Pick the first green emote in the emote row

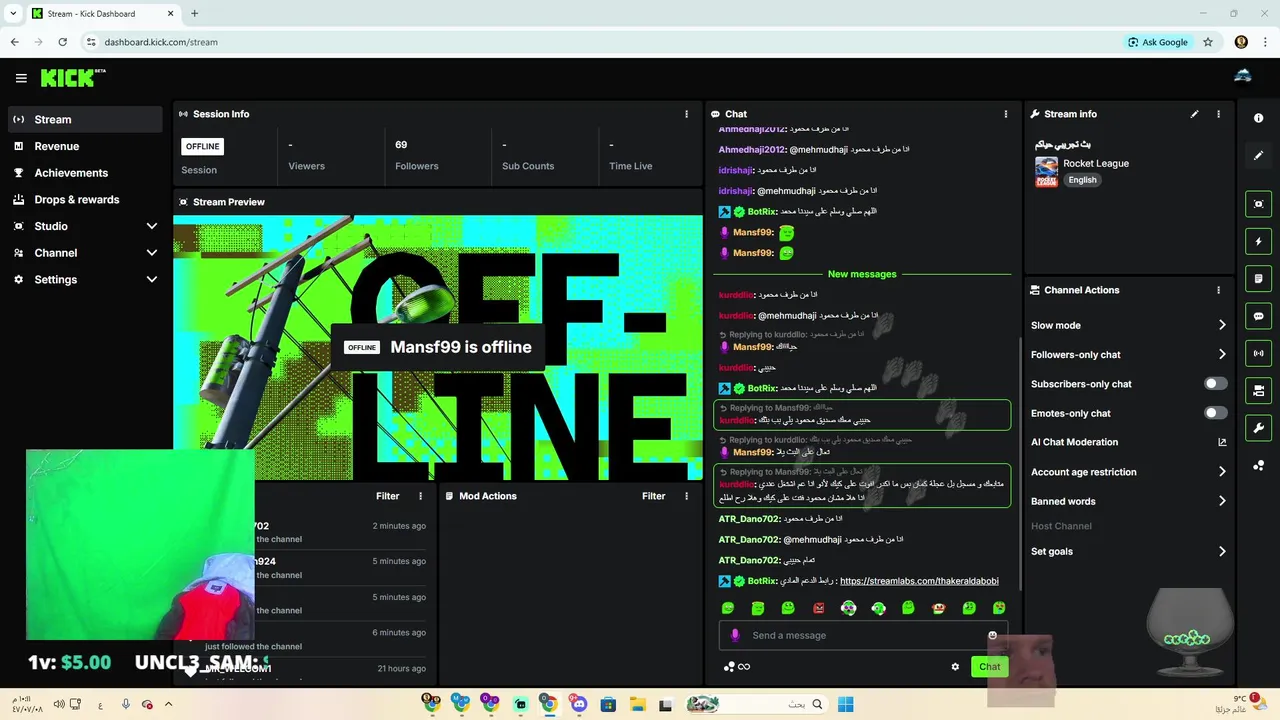[x=728, y=608]
